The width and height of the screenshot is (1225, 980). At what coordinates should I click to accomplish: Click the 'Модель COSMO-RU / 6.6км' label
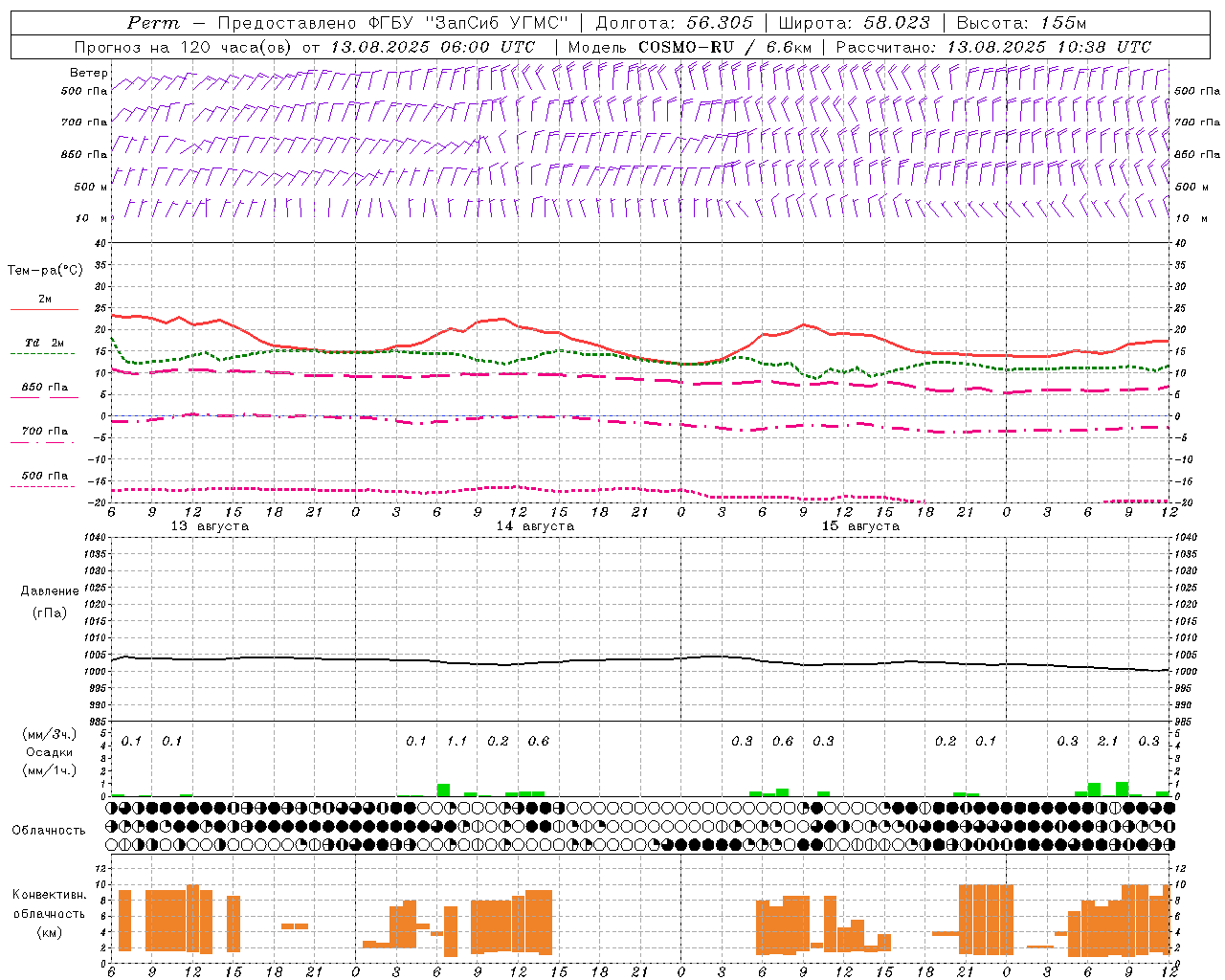690,47
